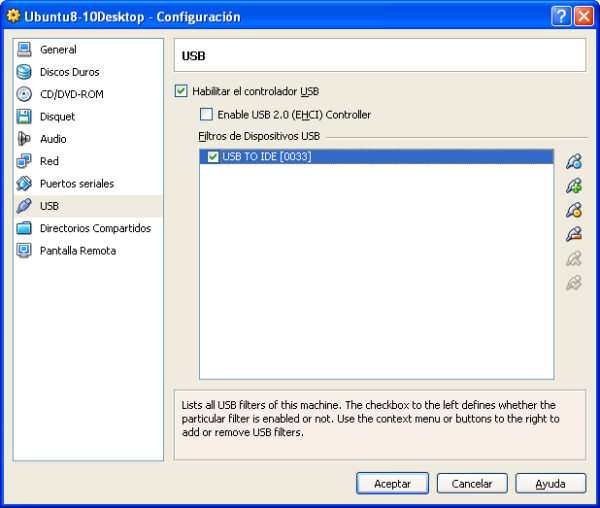Switch to Directorios Compartidos section
Viewport: 600px width, 508px height.
95,228
